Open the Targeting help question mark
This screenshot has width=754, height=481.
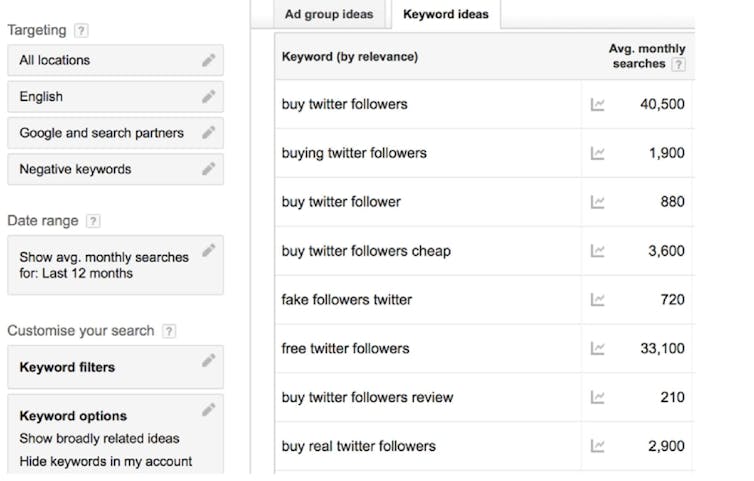tap(81, 31)
